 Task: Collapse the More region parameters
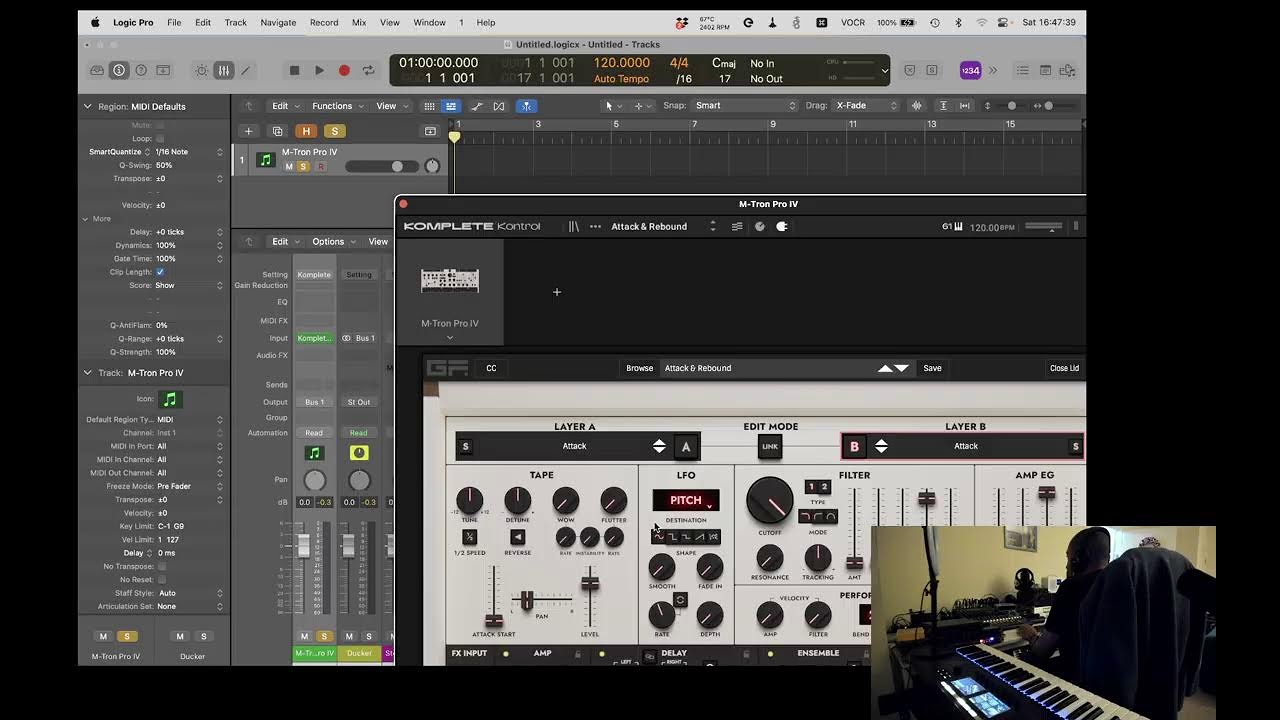[x=86, y=219]
